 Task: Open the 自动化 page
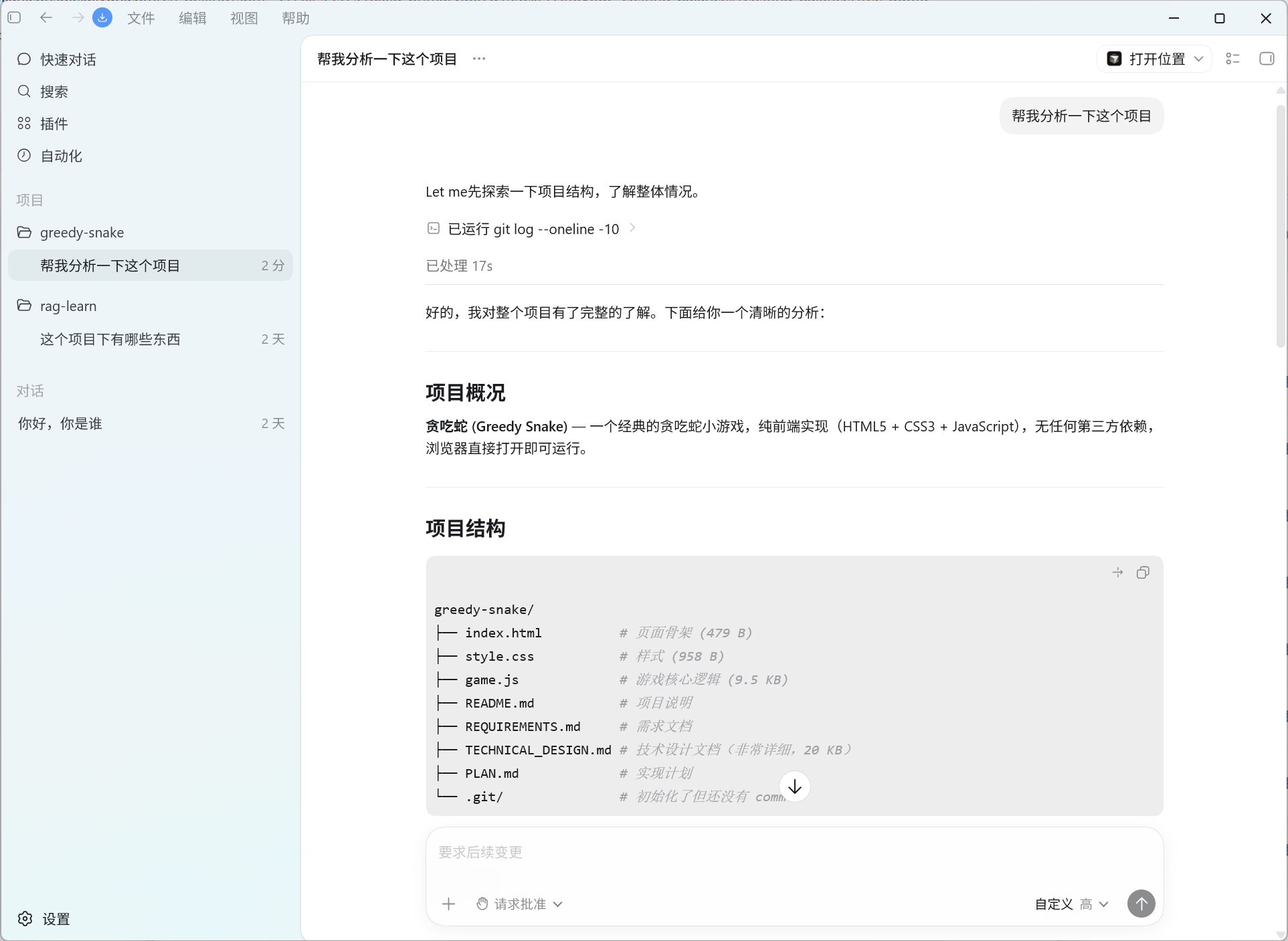click(x=151, y=156)
